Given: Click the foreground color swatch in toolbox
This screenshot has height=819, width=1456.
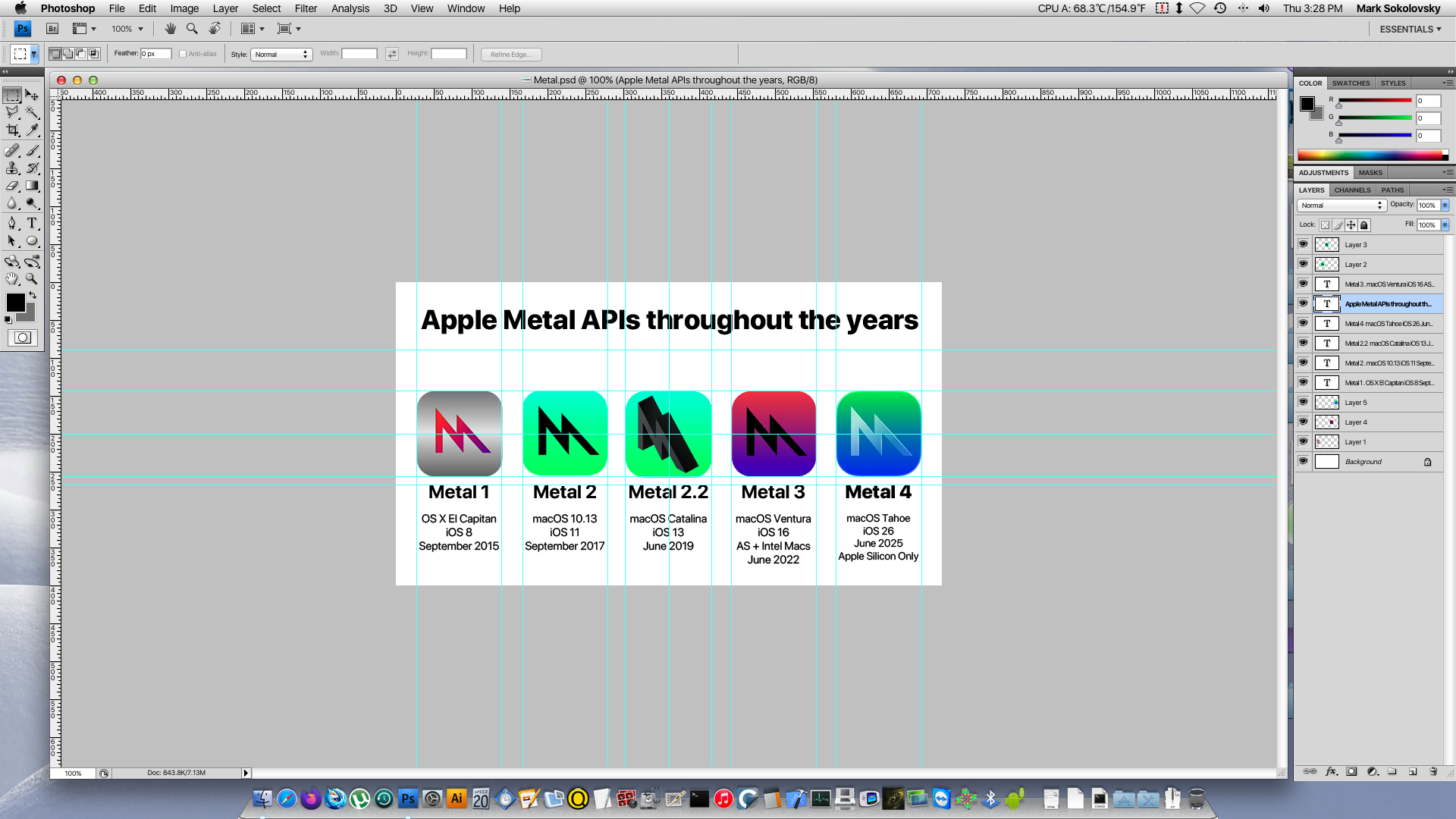Looking at the screenshot, I should click(x=14, y=302).
